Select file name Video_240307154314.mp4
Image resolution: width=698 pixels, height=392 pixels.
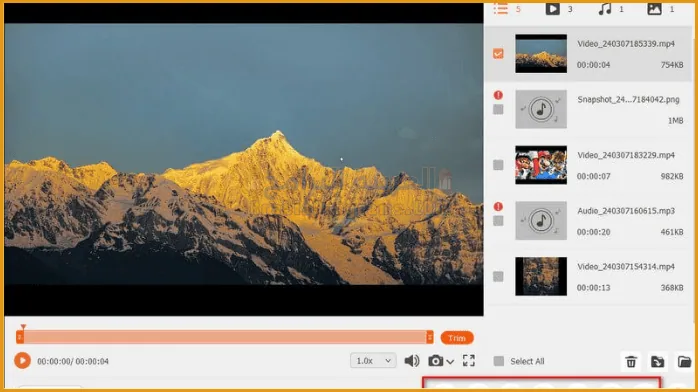pos(626,267)
